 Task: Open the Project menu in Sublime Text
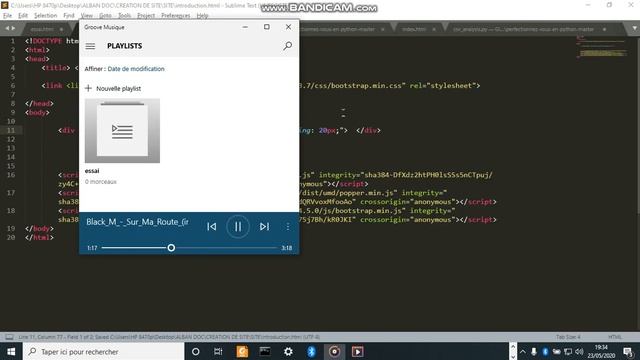point(146,16)
